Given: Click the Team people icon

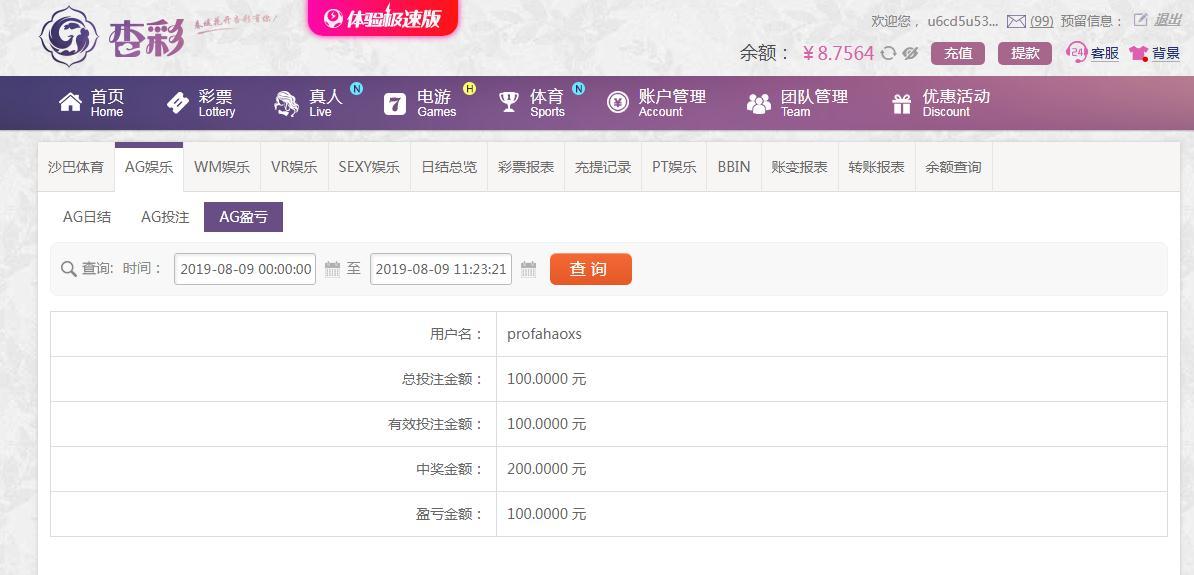Looking at the screenshot, I should point(758,104).
